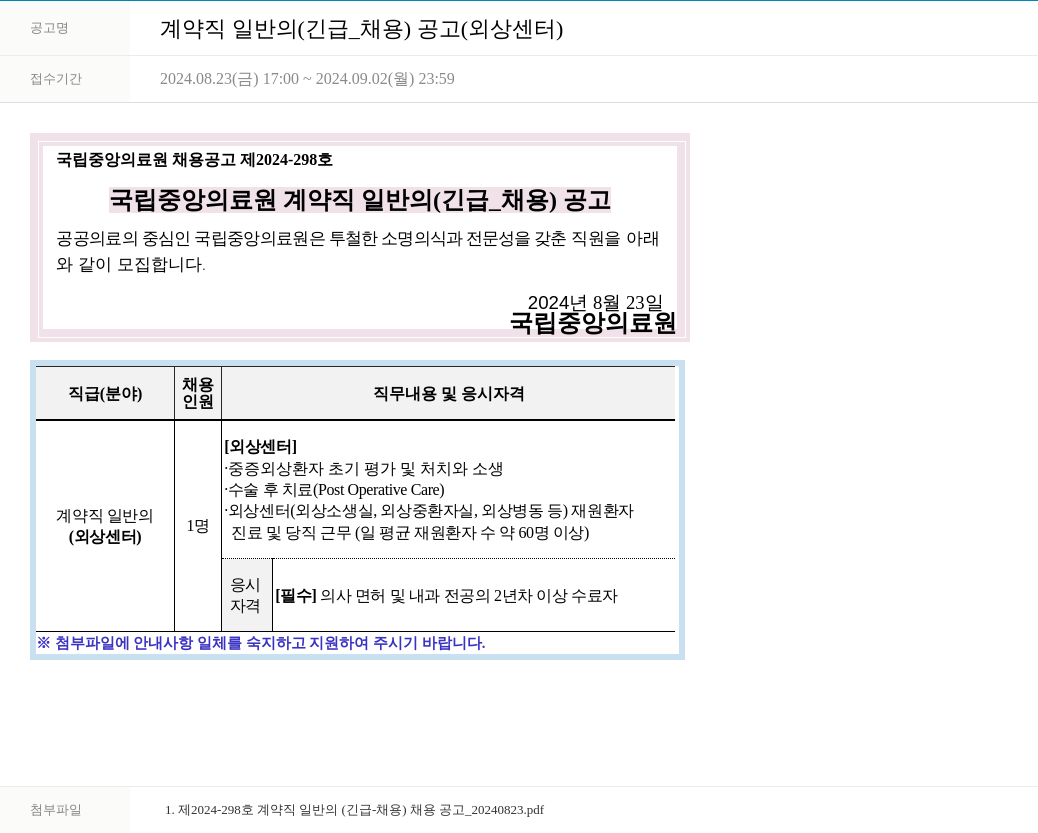
Task: Click the table header 직무내용 및 응시자격
Action: 449,393
